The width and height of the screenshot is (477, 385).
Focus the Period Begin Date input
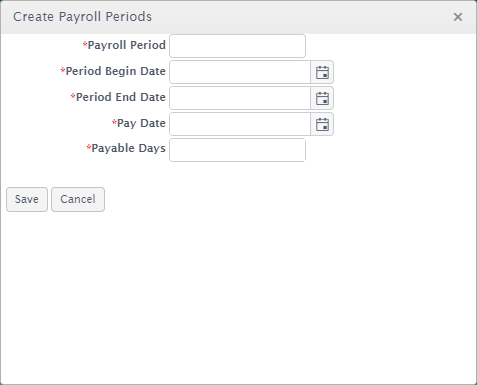tap(240, 72)
